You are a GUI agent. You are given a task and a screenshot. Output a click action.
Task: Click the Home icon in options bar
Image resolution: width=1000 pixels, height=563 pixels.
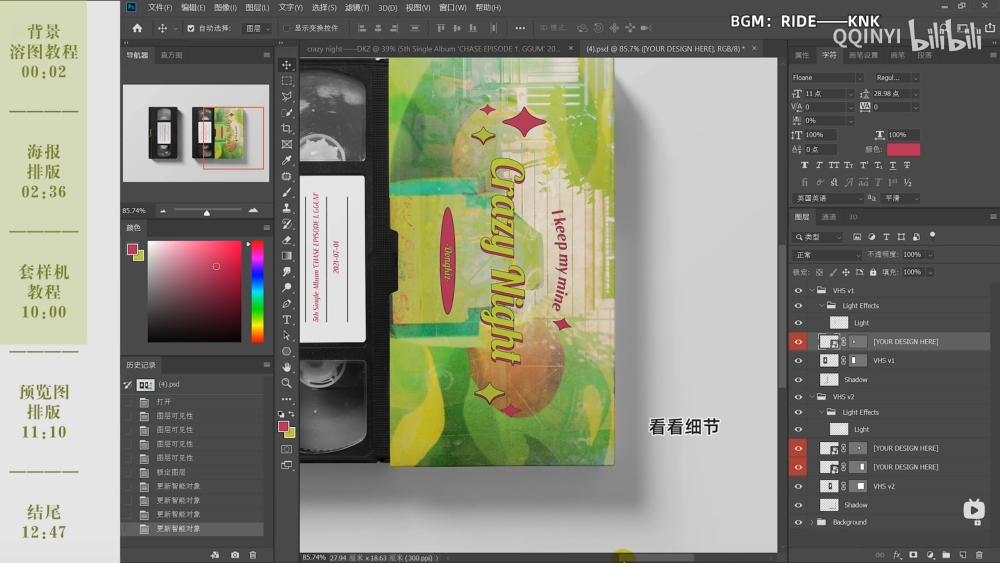[x=137, y=28]
